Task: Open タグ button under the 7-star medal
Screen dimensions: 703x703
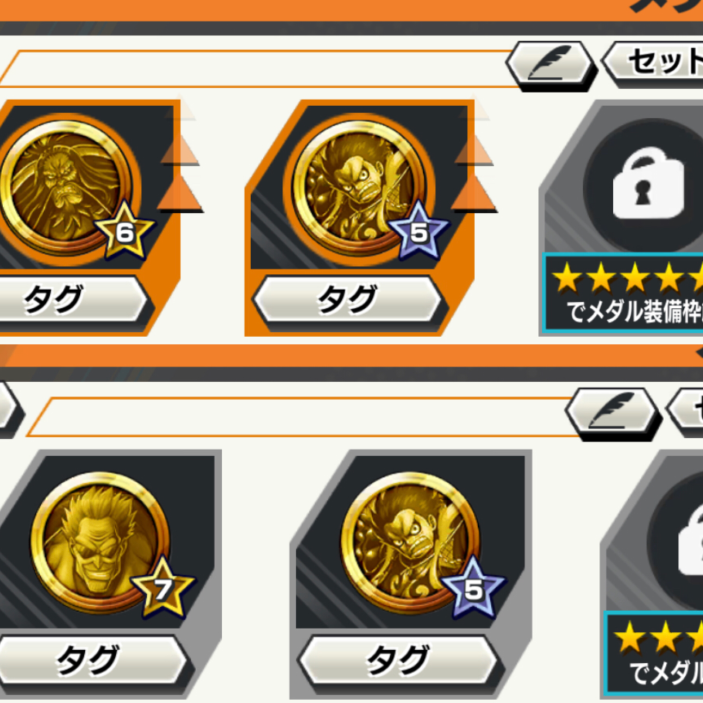Action: pyautogui.click(x=90, y=659)
